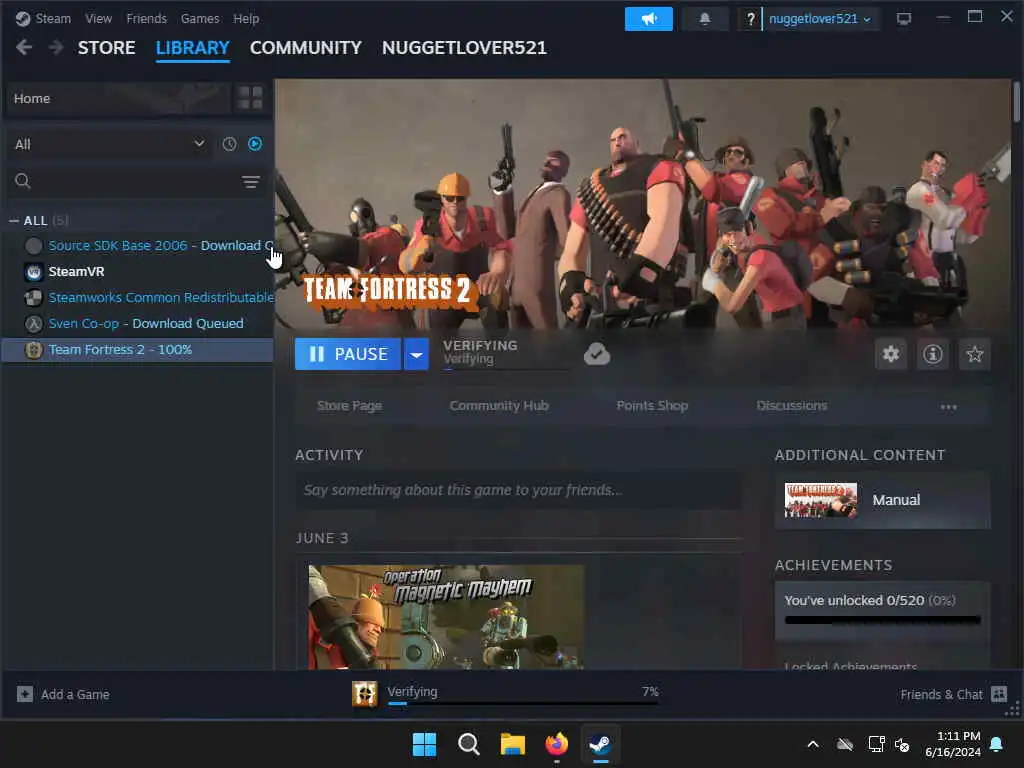Open the Community Hub link
This screenshot has width=1024, height=768.
[499, 406]
